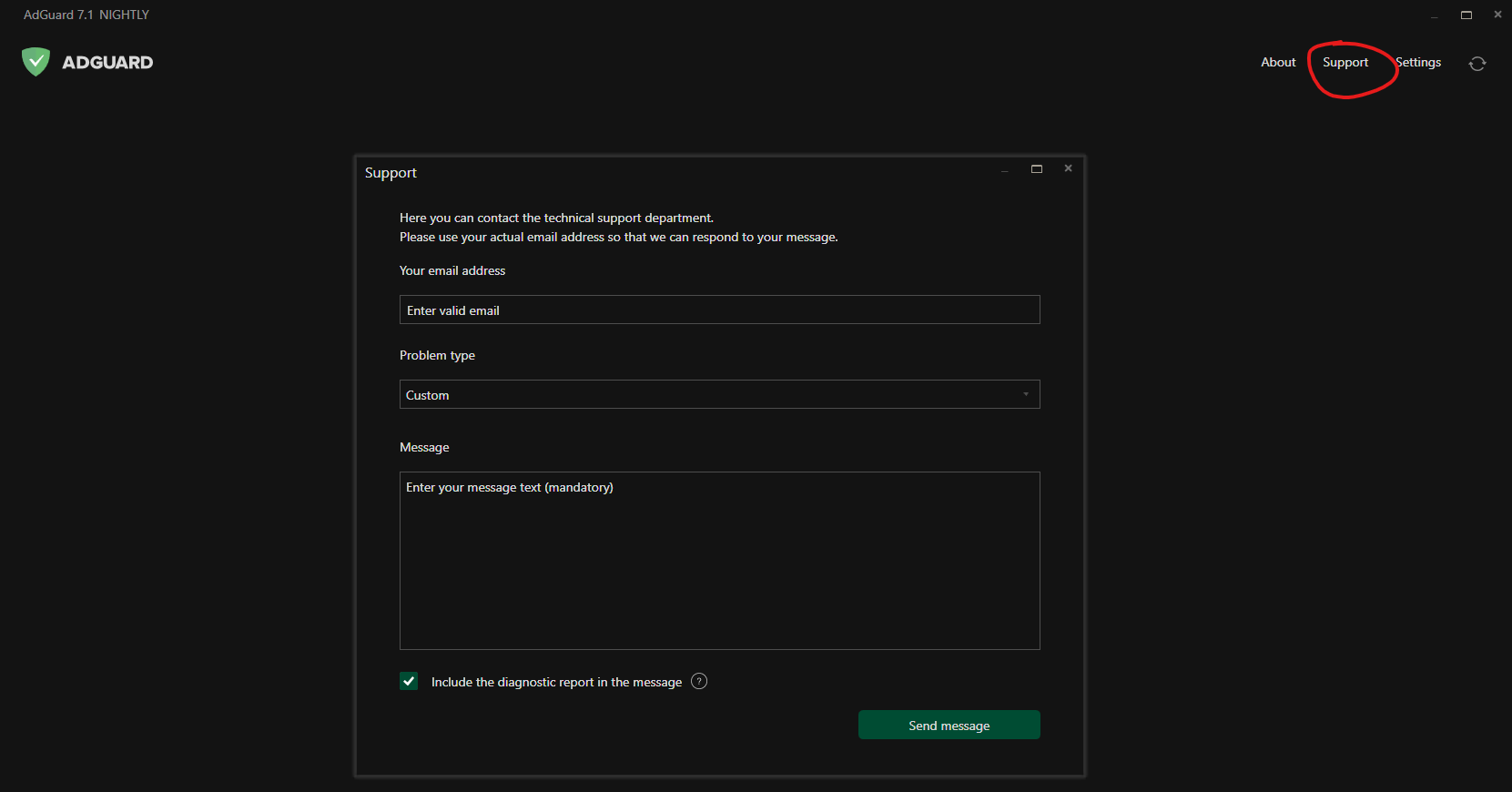Maximize the Support dialog window
The image size is (1512, 792).
1036,168
